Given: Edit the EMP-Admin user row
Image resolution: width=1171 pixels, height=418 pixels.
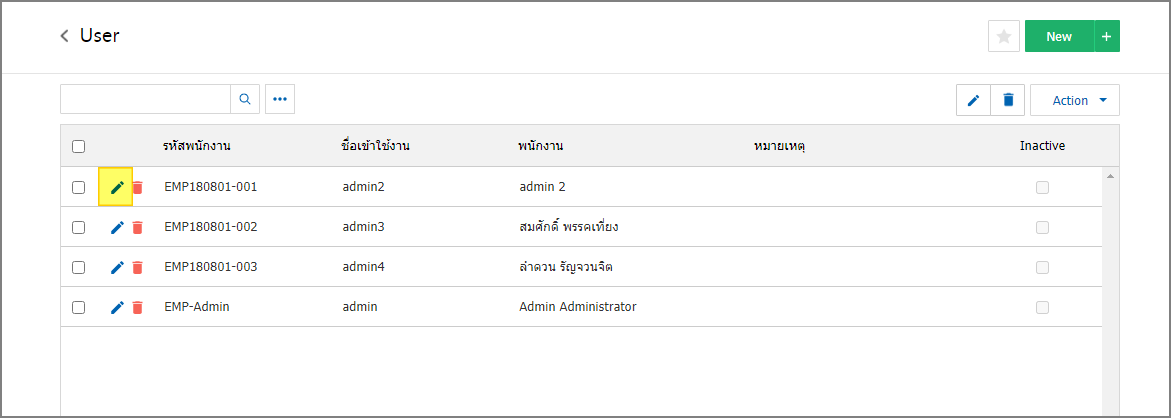Looking at the screenshot, I should pos(117,307).
